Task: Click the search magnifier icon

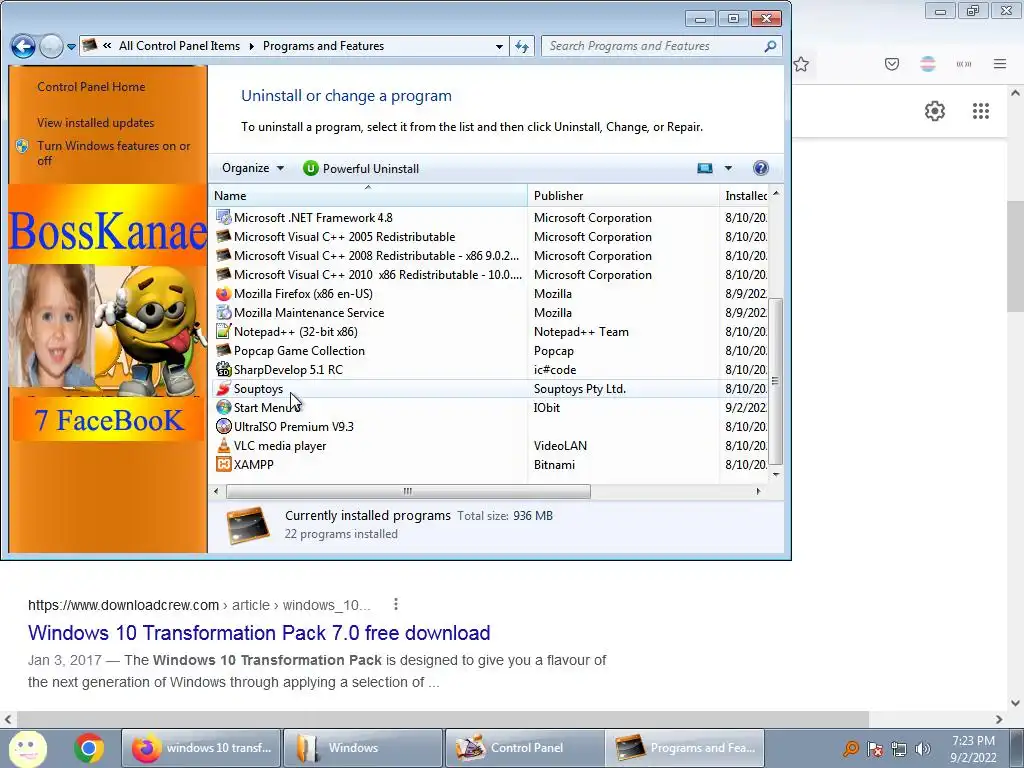Action: 771,46
